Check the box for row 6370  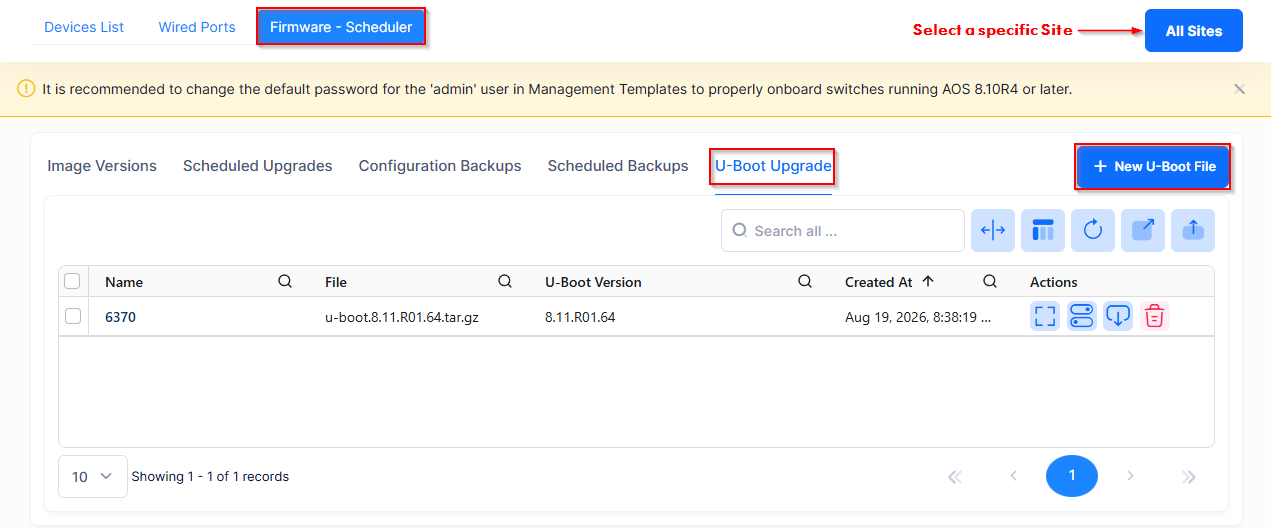point(73,316)
